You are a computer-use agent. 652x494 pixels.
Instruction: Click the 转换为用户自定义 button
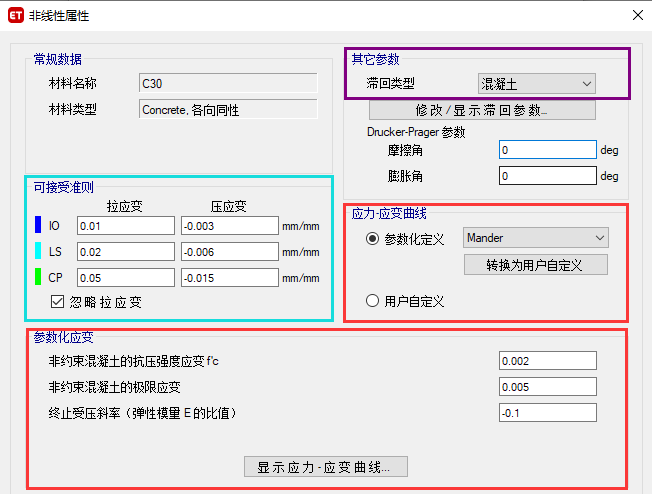click(x=536, y=265)
